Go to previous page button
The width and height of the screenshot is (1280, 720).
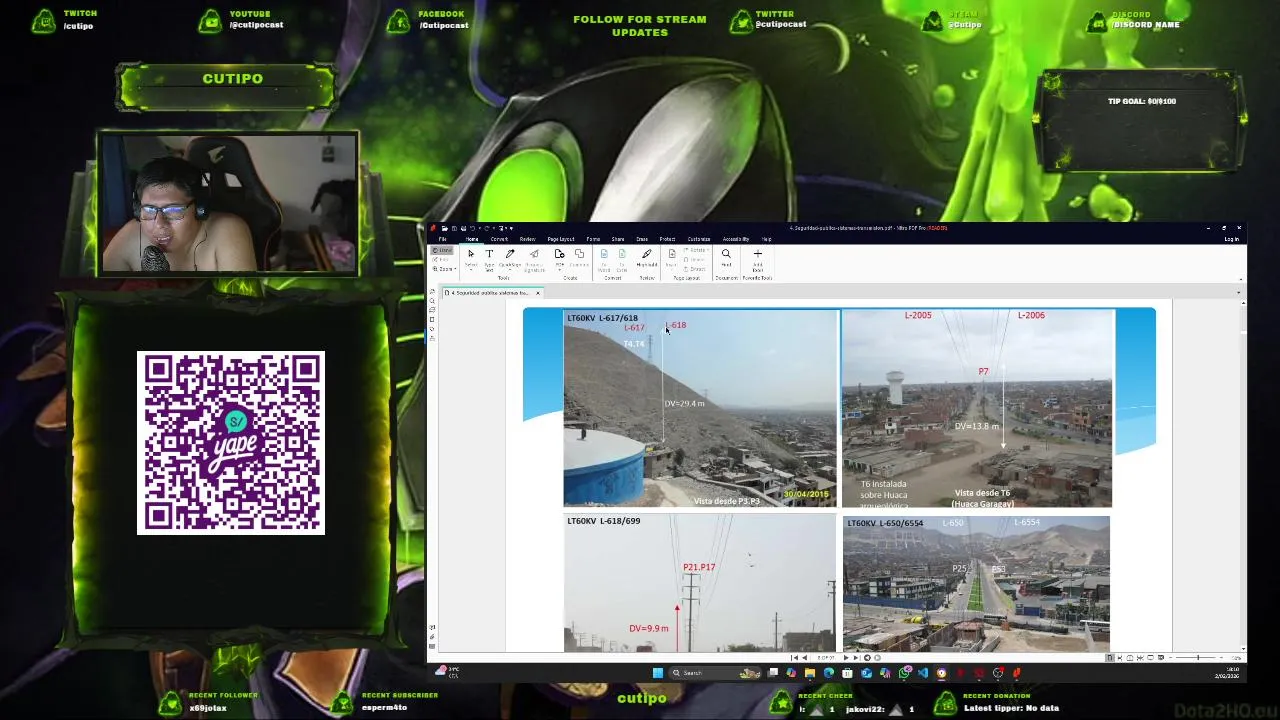[x=804, y=658]
